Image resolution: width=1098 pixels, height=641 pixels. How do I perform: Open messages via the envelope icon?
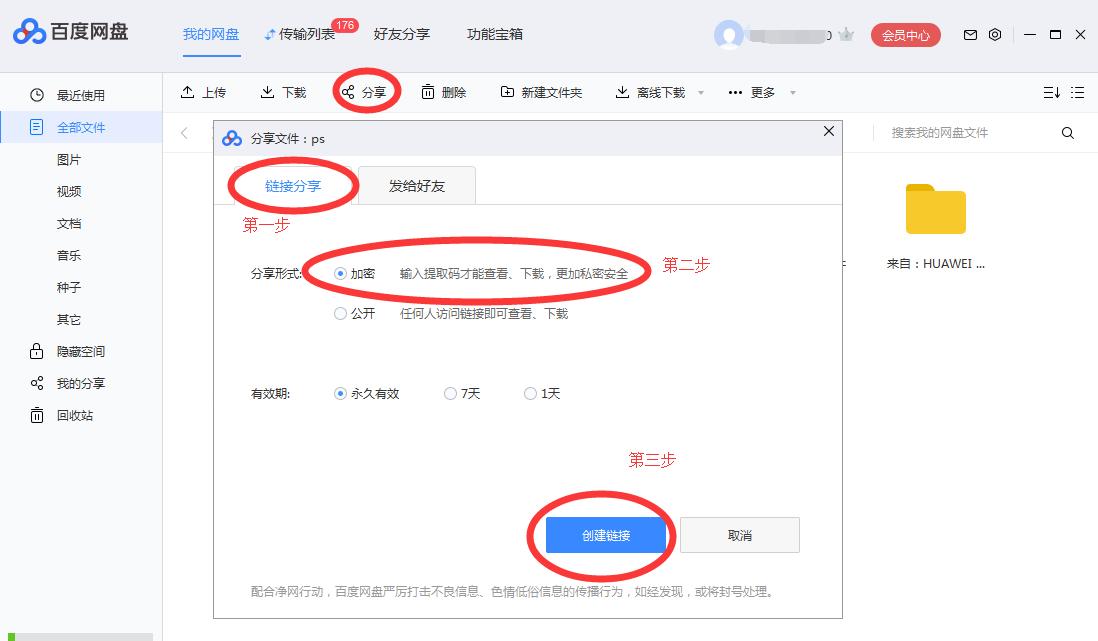[x=969, y=34]
